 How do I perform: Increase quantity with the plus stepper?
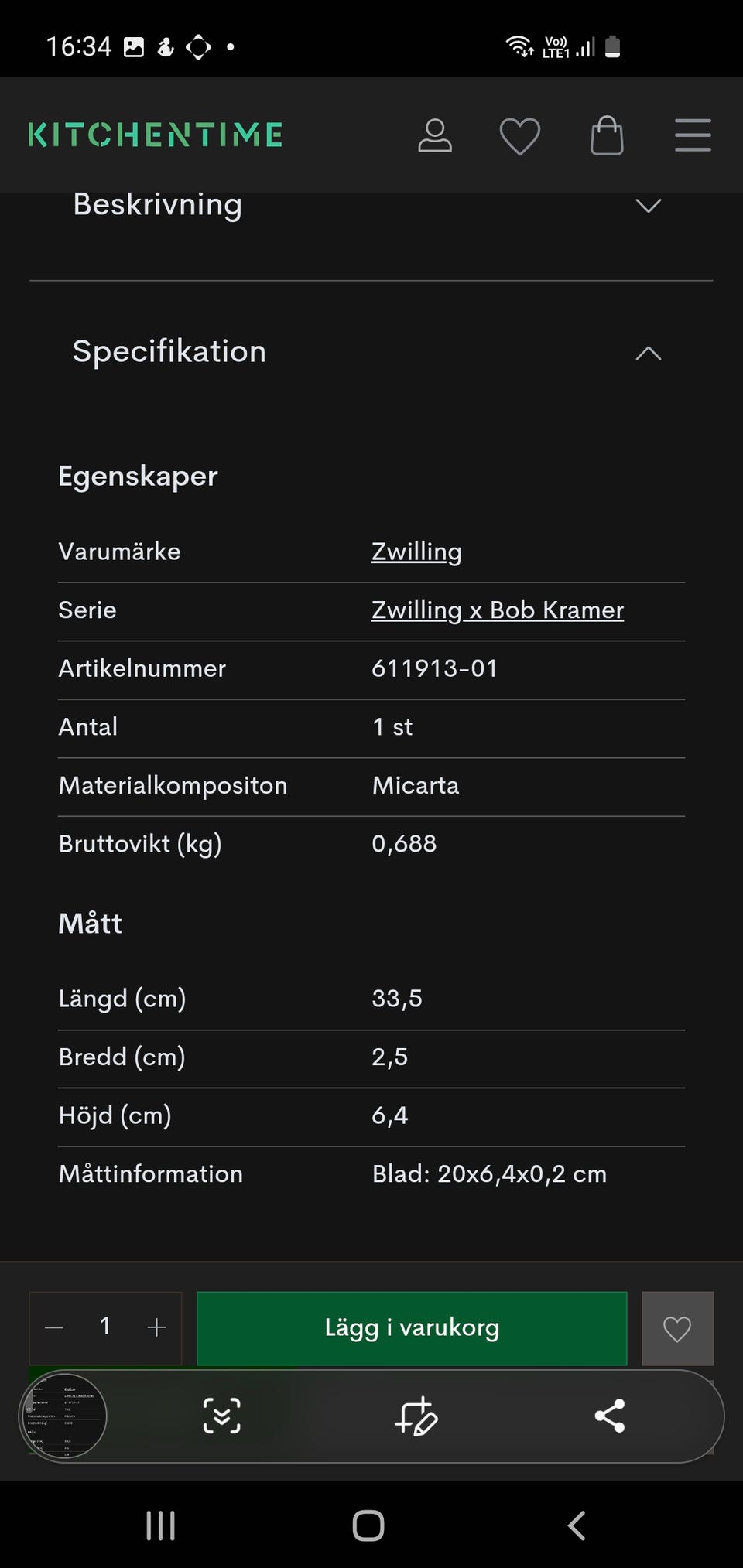coord(156,1328)
